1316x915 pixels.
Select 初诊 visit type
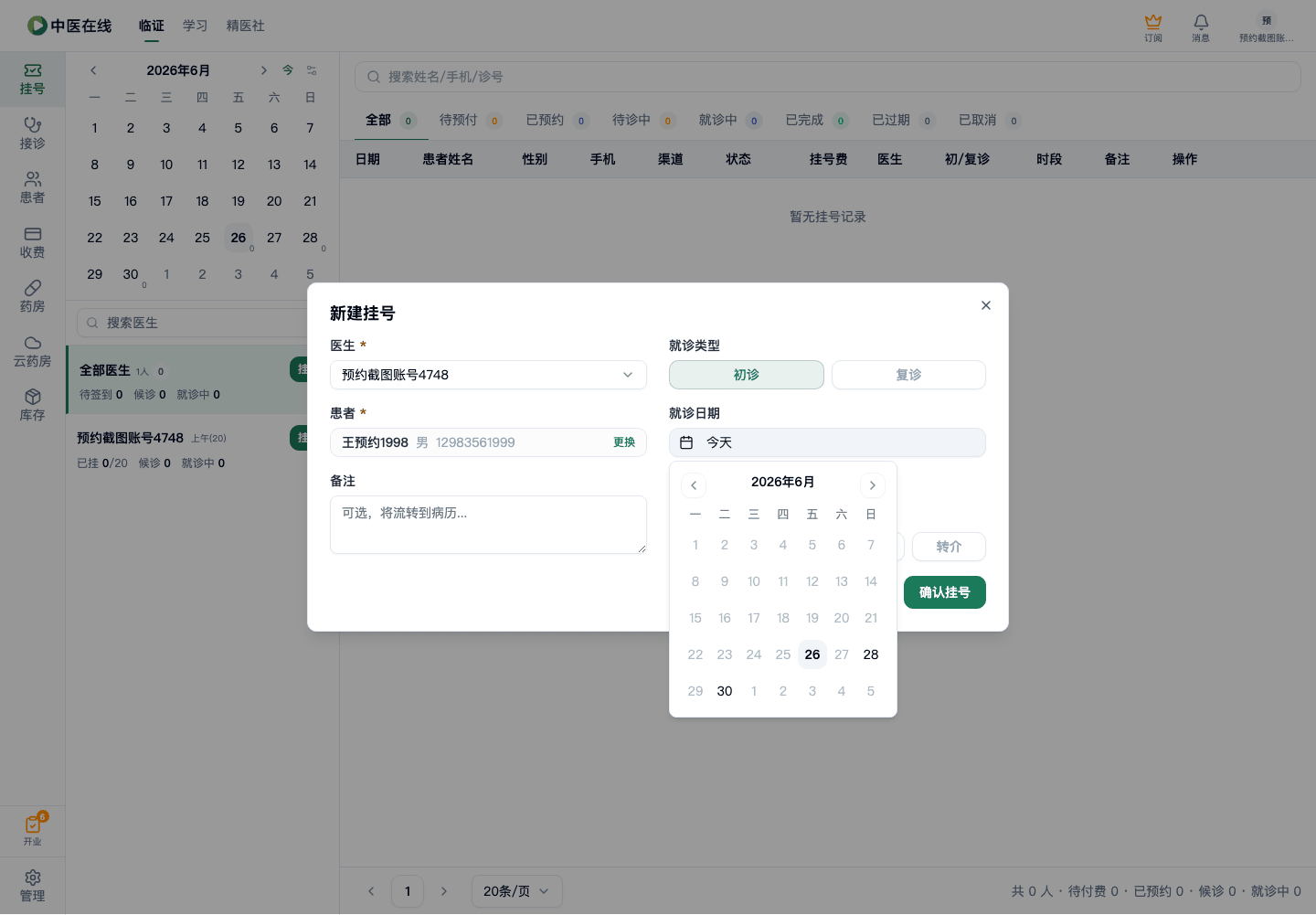[x=747, y=375]
